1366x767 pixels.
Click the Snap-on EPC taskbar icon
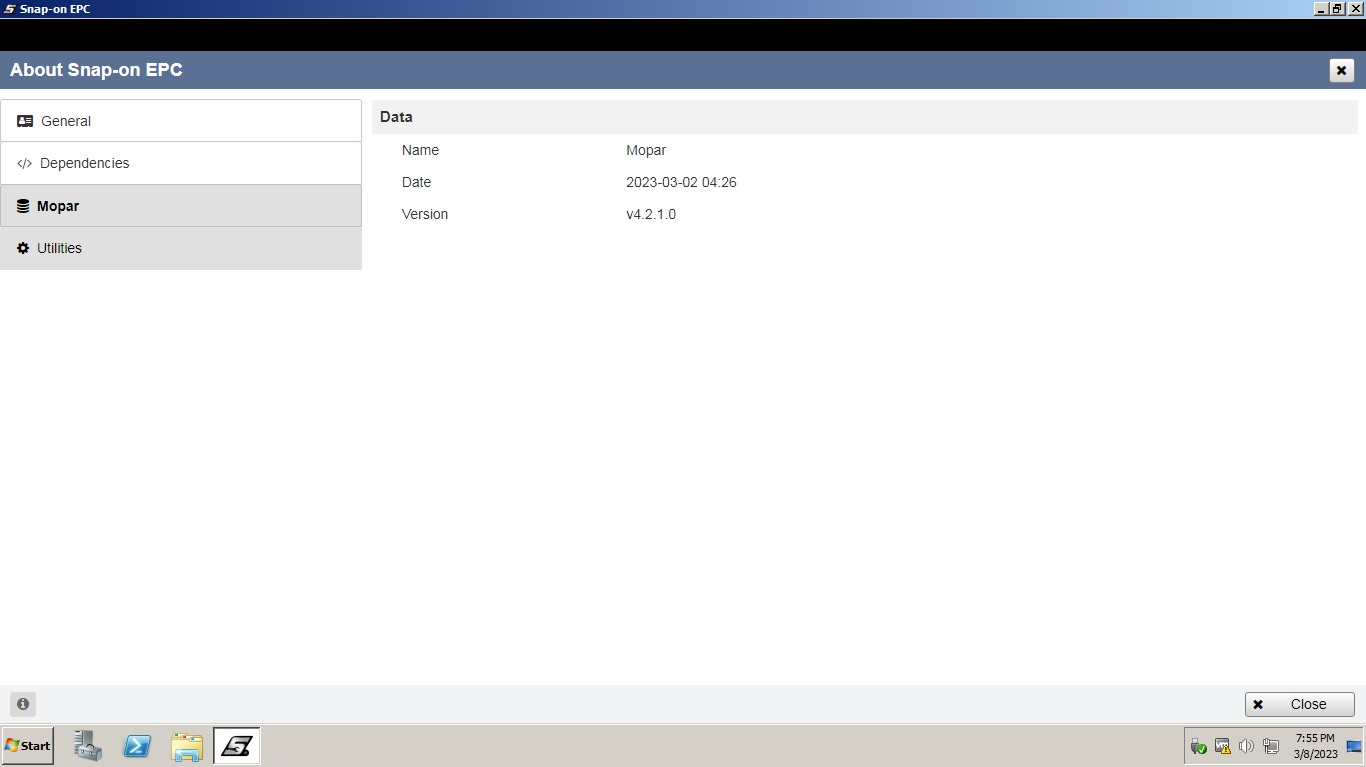(237, 746)
